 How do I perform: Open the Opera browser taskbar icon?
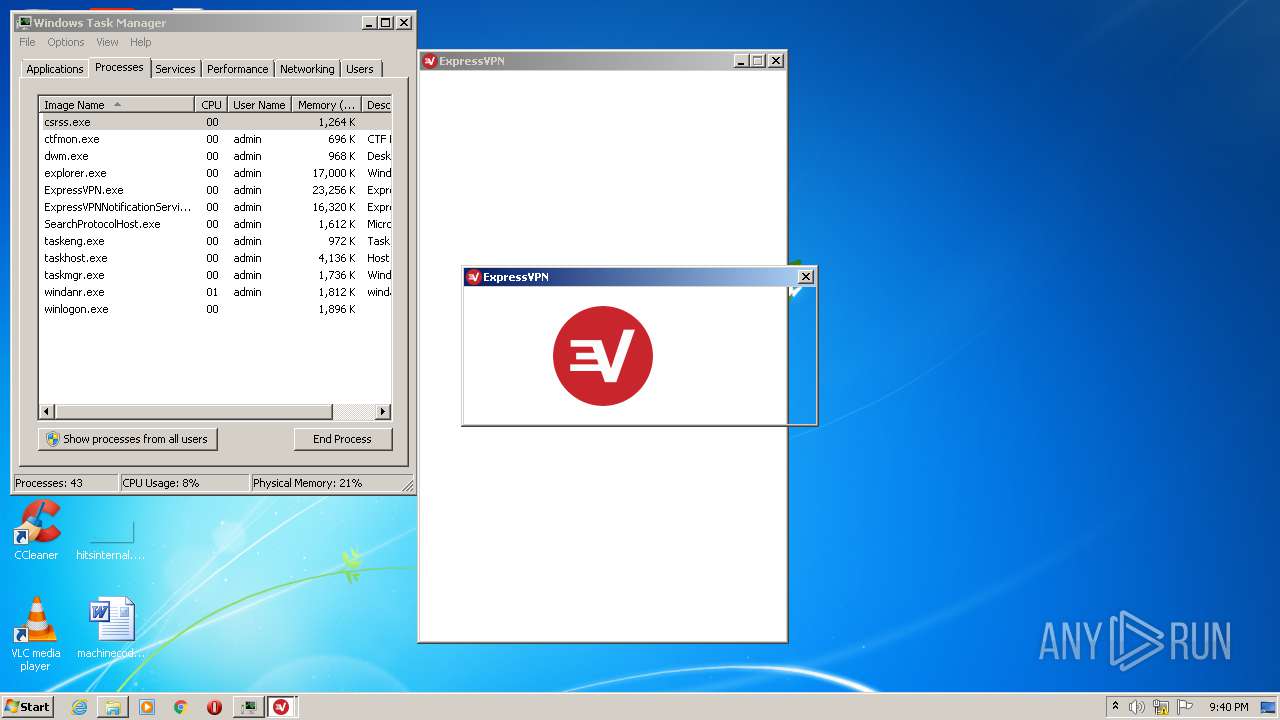(x=214, y=707)
